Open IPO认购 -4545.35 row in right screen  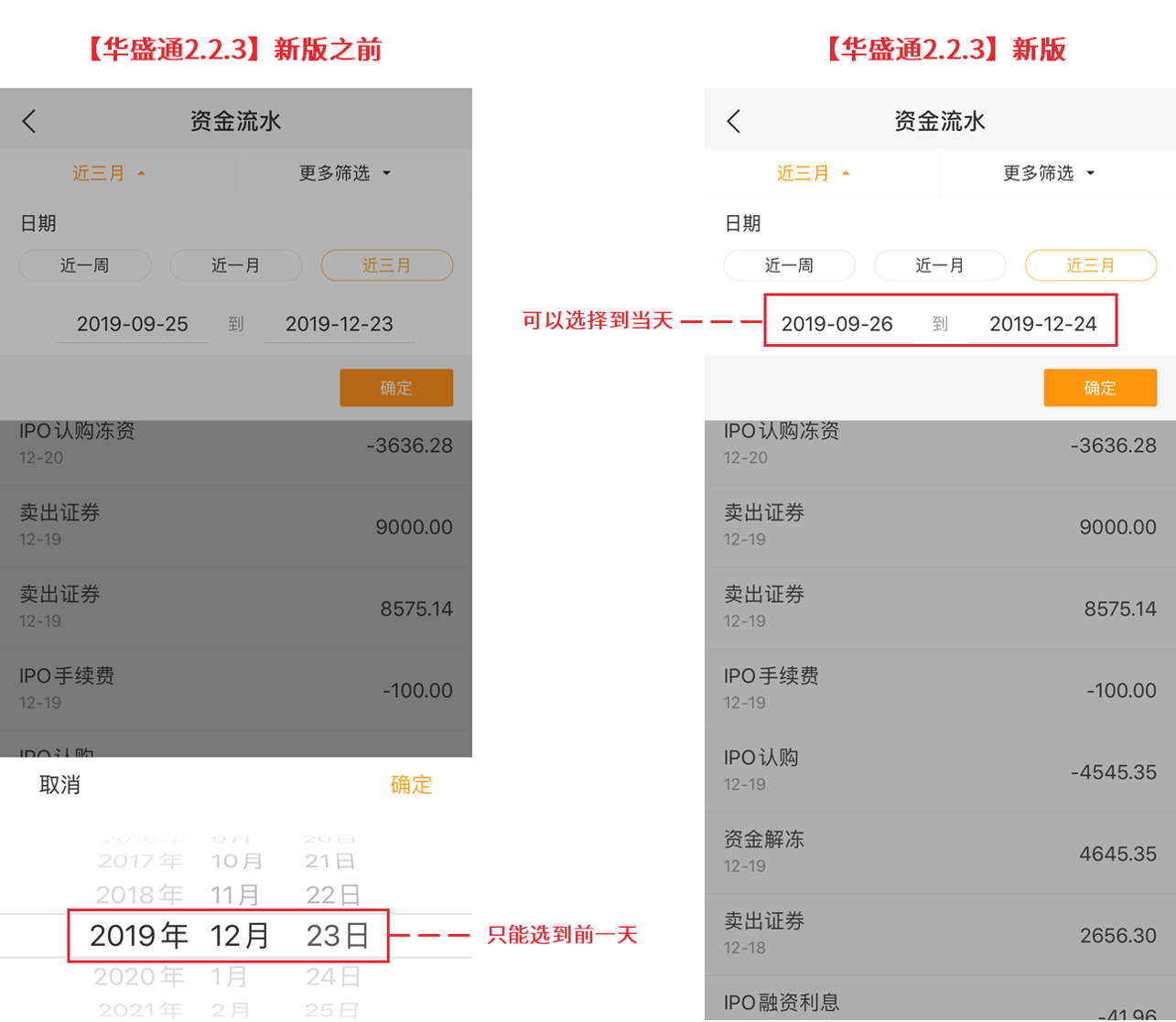(940, 770)
